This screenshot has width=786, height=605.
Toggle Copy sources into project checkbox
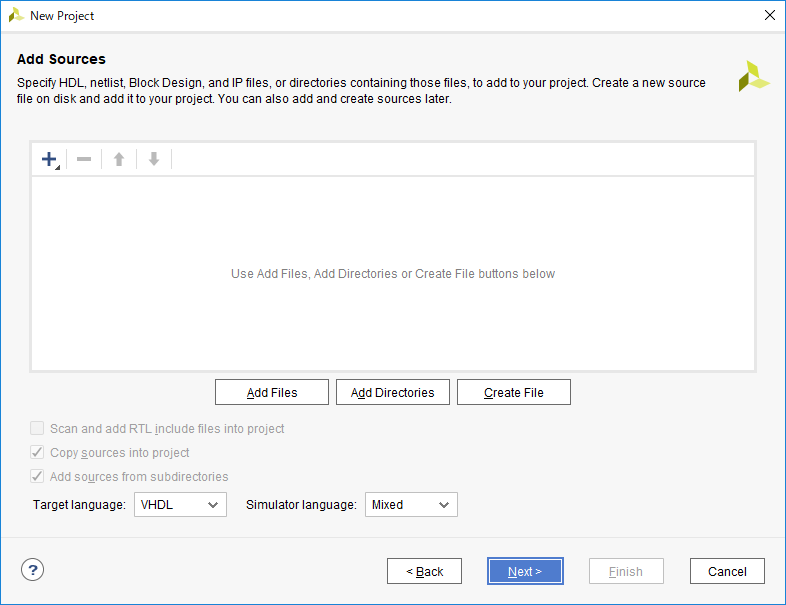[x=38, y=452]
